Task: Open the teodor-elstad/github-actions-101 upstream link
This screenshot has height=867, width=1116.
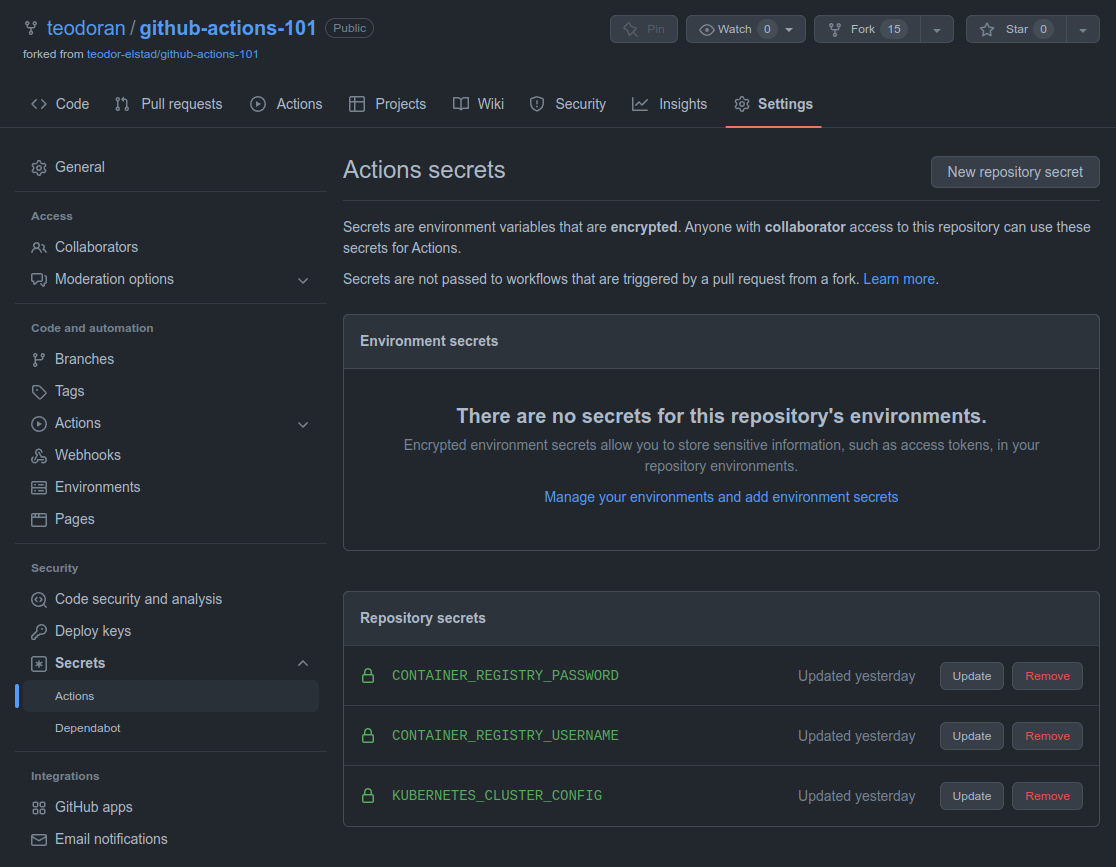Action: [x=172, y=54]
